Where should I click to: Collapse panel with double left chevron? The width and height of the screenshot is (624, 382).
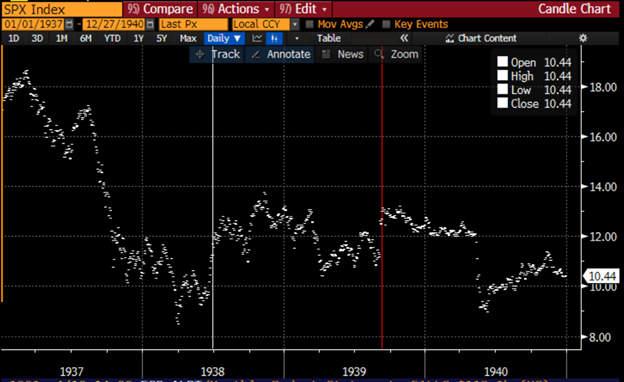coord(404,38)
